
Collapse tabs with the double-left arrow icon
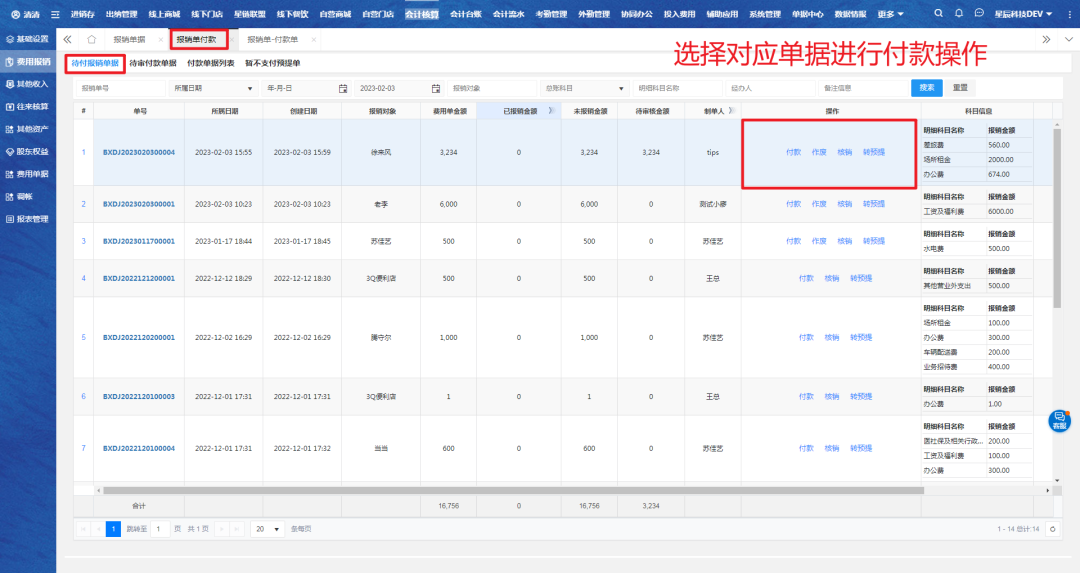(x=68, y=39)
